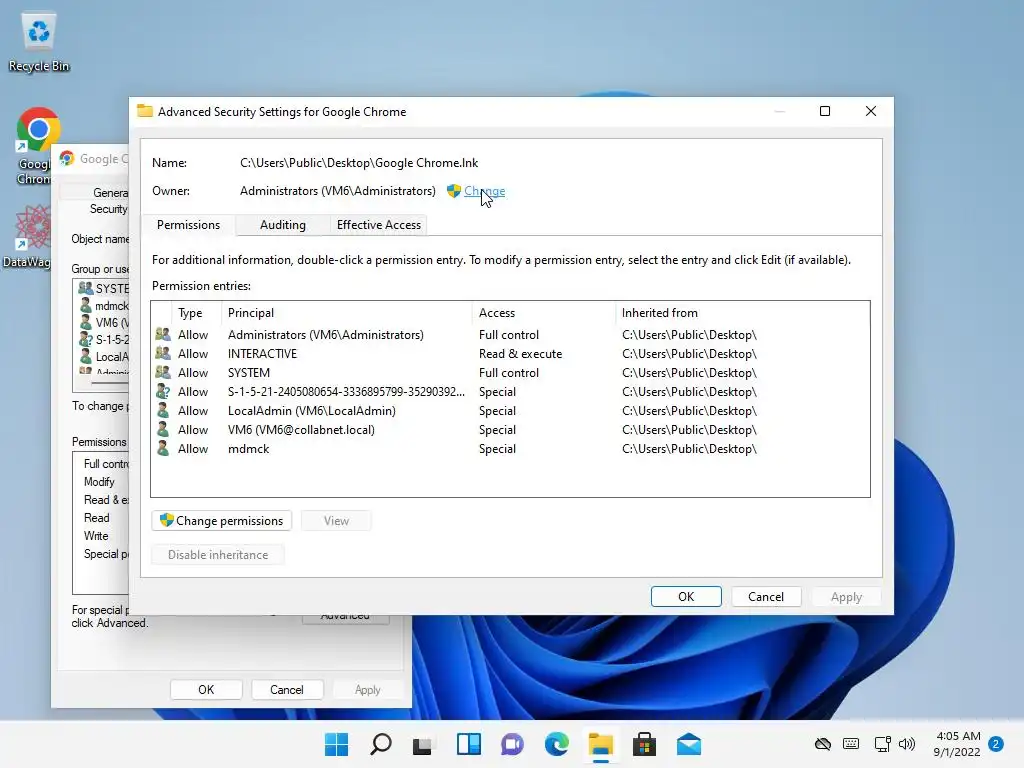Open the Chat app in taskbar
Screen dimensions: 1024x768
[x=513, y=744]
